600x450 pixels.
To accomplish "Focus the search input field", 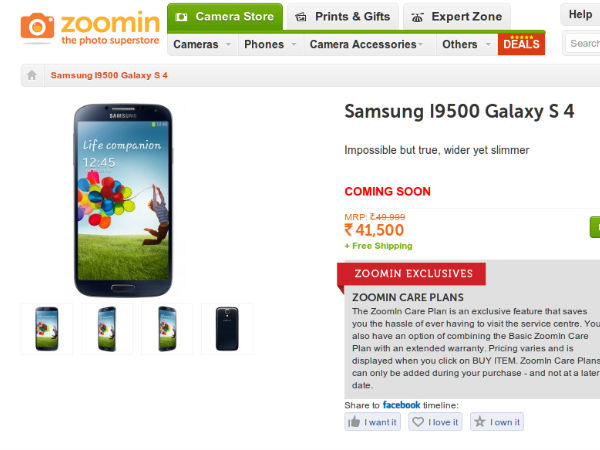I will pyautogui.click(x=585, y=44).
